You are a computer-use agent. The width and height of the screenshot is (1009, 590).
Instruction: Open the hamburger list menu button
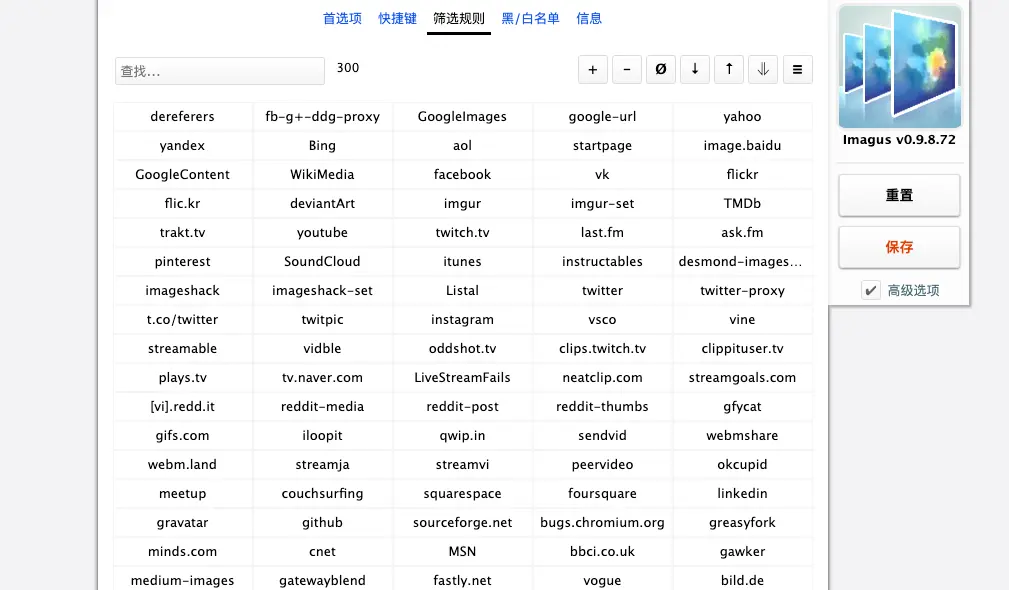point(797,69)
